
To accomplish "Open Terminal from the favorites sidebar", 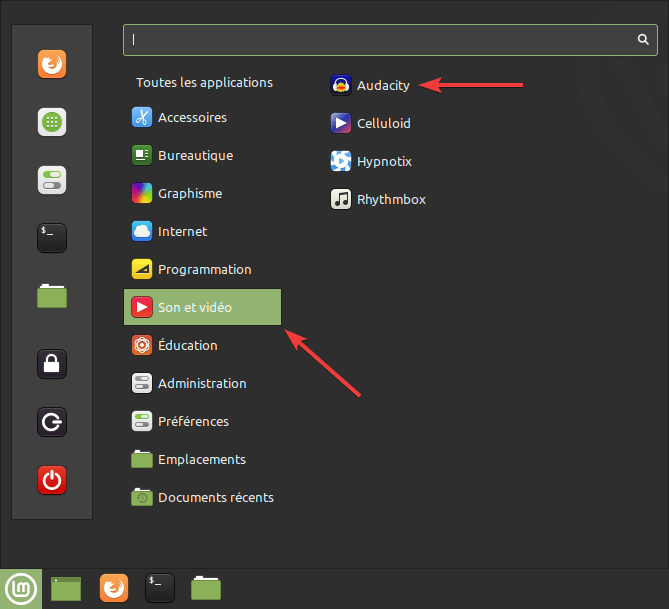I will click(x=52, y=238).
